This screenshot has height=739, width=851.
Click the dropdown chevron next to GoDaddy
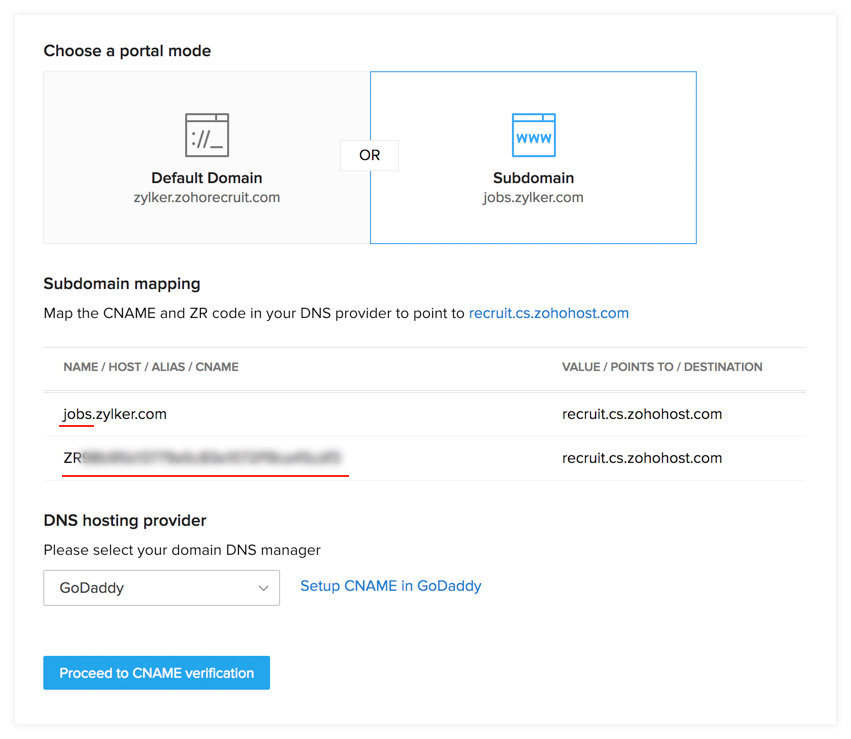coord(263,588)
